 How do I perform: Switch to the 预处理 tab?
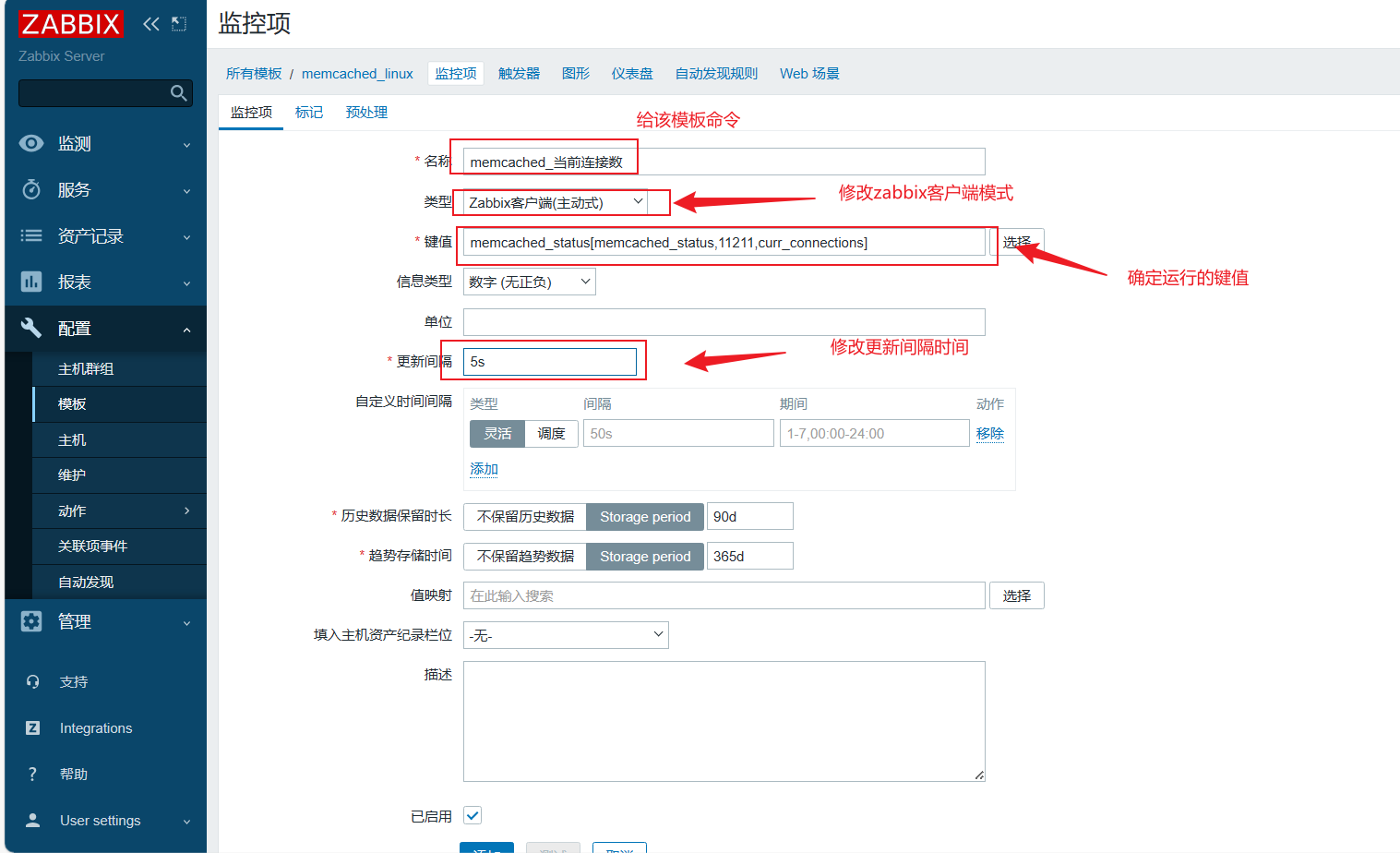[x=366, y=112]
